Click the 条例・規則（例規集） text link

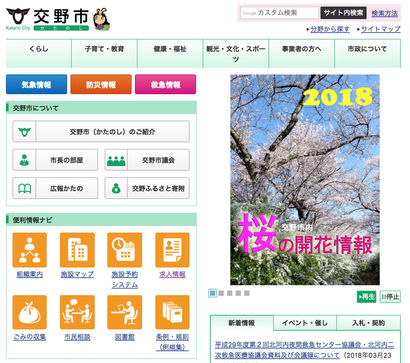pos(172,342)
